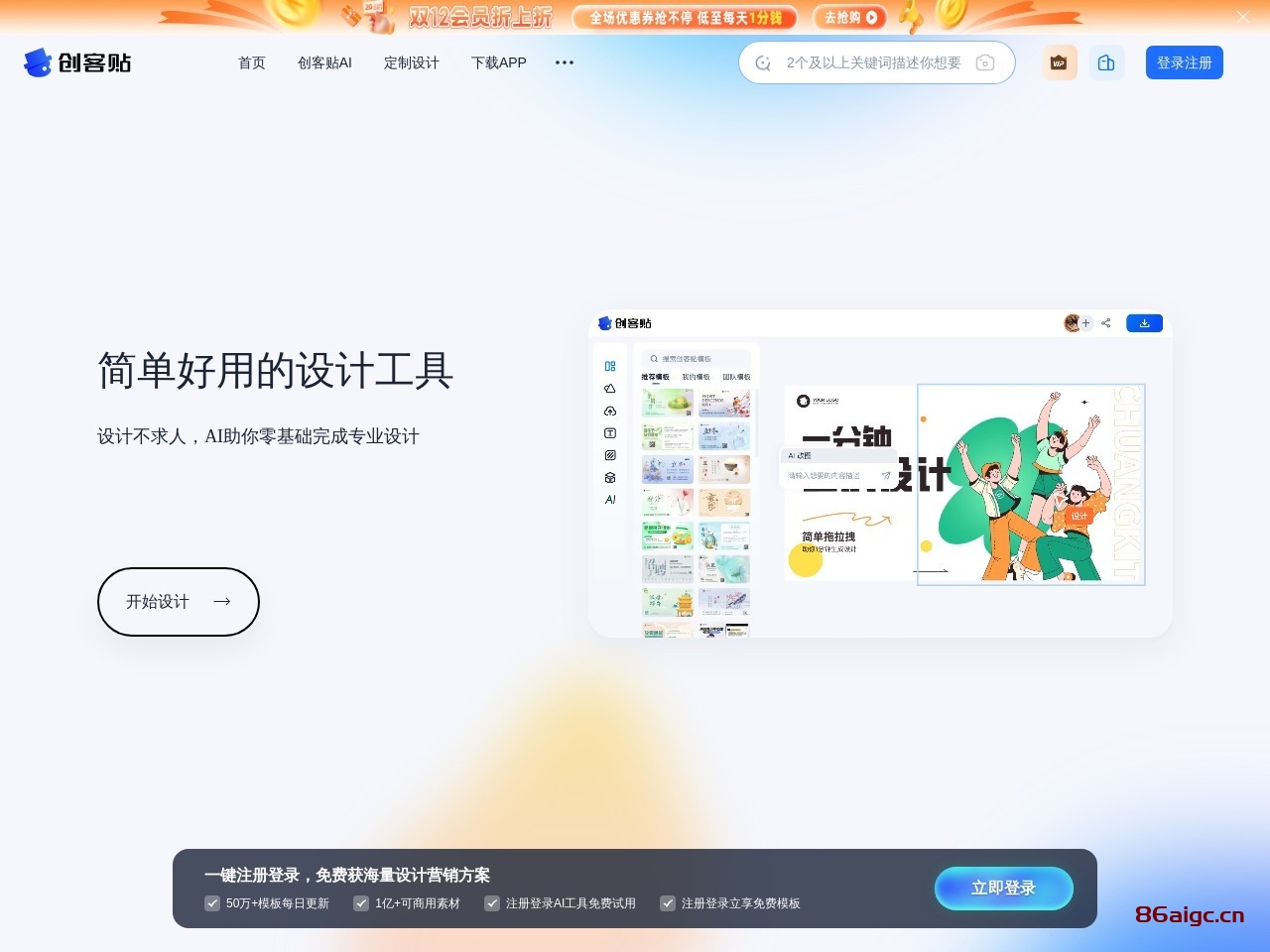The width and height of the screenshot is (1270, 952).
Task: Click background pattern icon in editor preview sidebar
Action: (x=610, y=455)
